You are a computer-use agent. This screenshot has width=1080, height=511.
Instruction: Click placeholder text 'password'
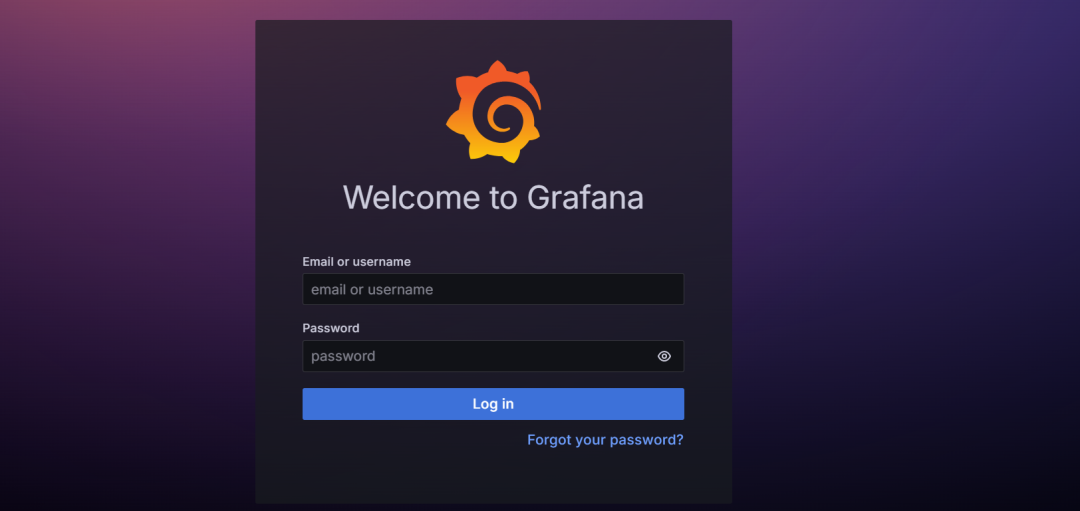pyautogui.click(x=343, y=357)
